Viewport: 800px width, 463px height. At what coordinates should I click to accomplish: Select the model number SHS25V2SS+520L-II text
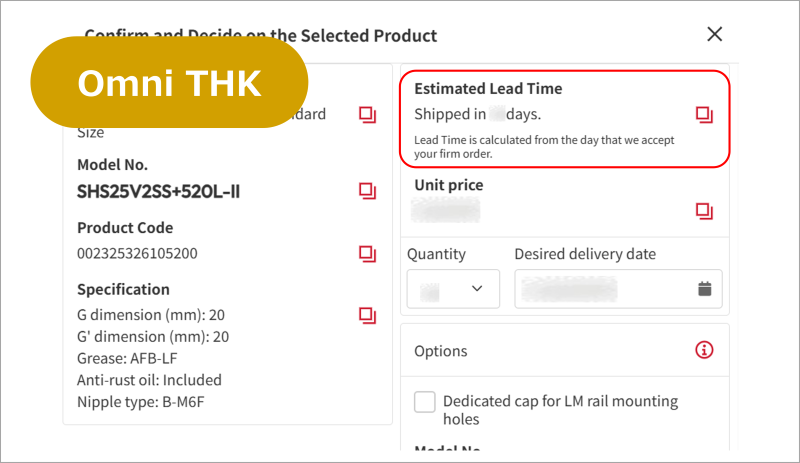coord(158,190)
